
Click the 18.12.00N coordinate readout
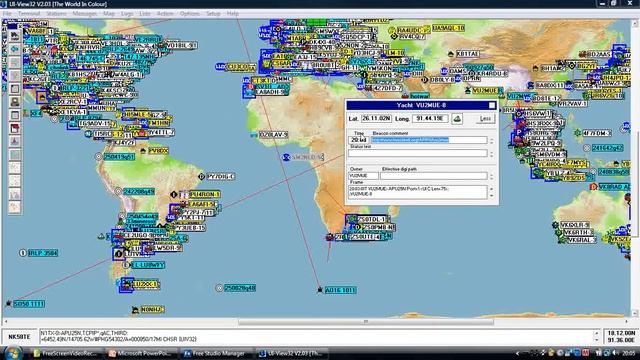tap(621, 333)
